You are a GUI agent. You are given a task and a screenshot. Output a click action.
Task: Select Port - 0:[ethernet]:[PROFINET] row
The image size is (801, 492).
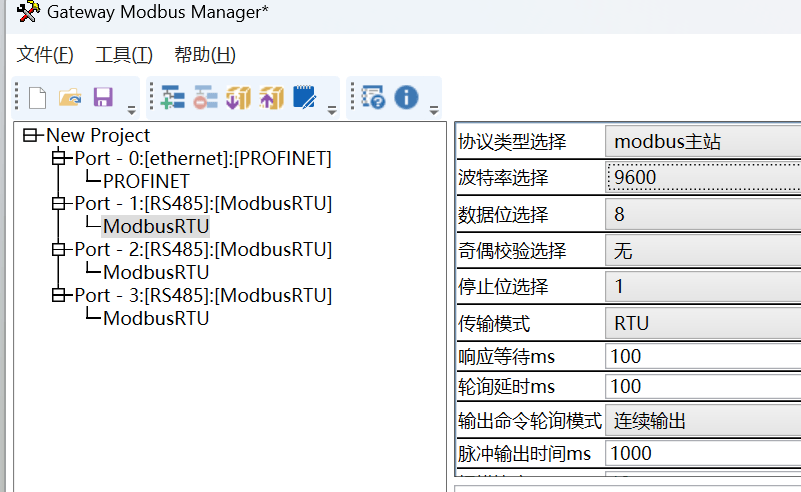[203, 158]
